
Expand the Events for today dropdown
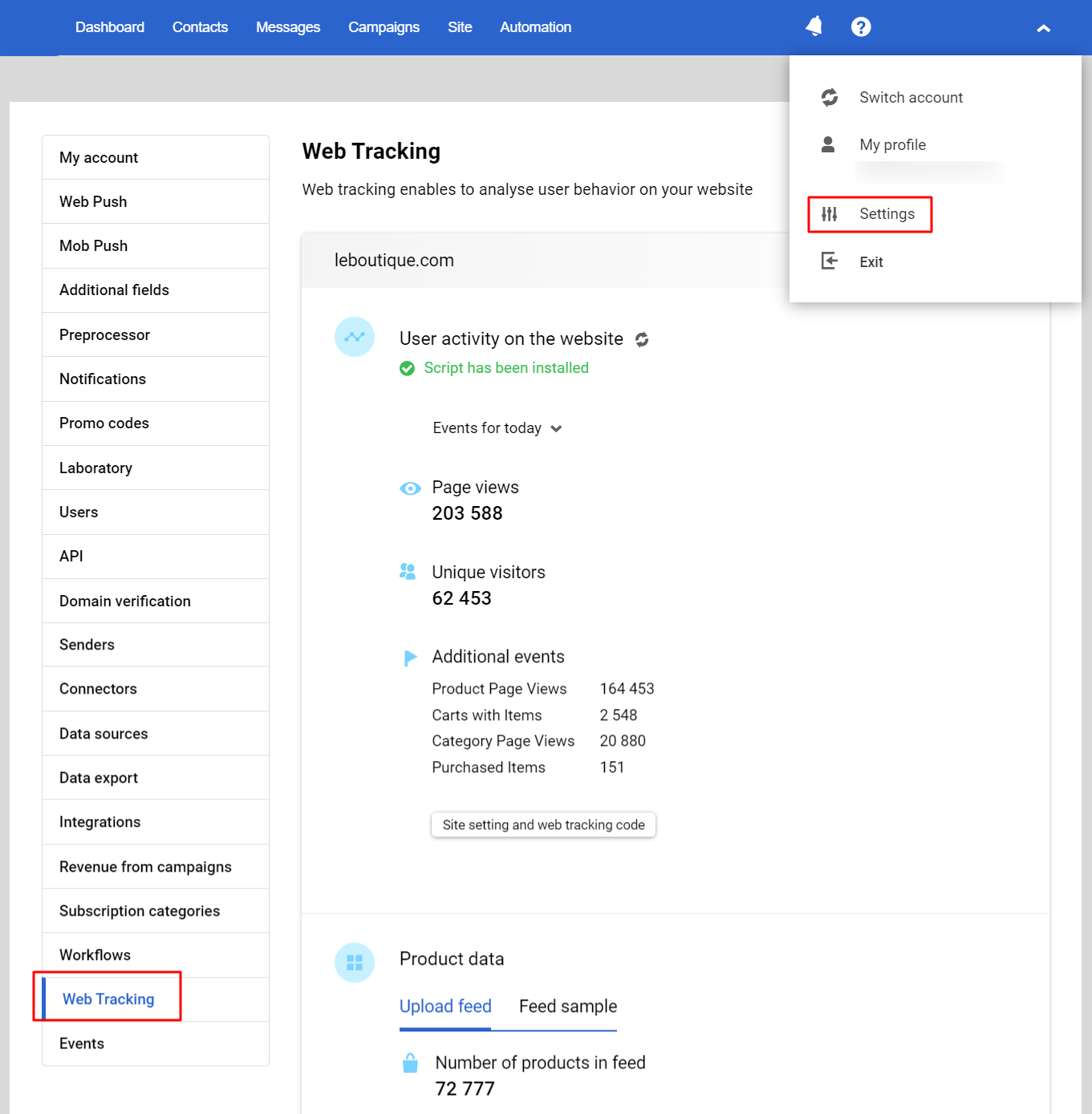click(x=497, y=428)
